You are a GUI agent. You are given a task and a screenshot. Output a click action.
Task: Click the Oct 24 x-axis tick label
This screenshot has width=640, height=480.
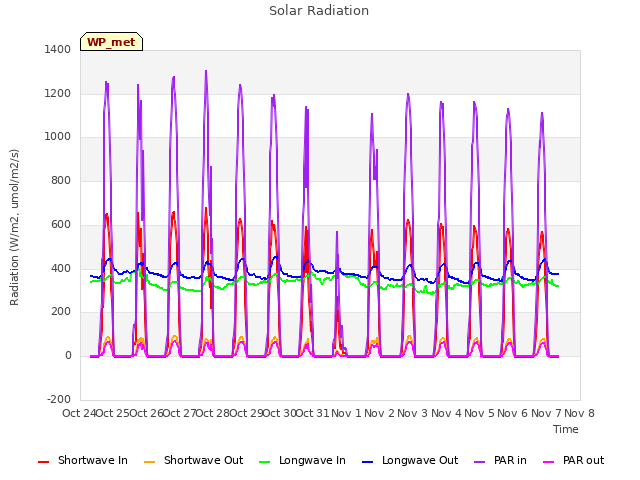click(x=79, y=413)
